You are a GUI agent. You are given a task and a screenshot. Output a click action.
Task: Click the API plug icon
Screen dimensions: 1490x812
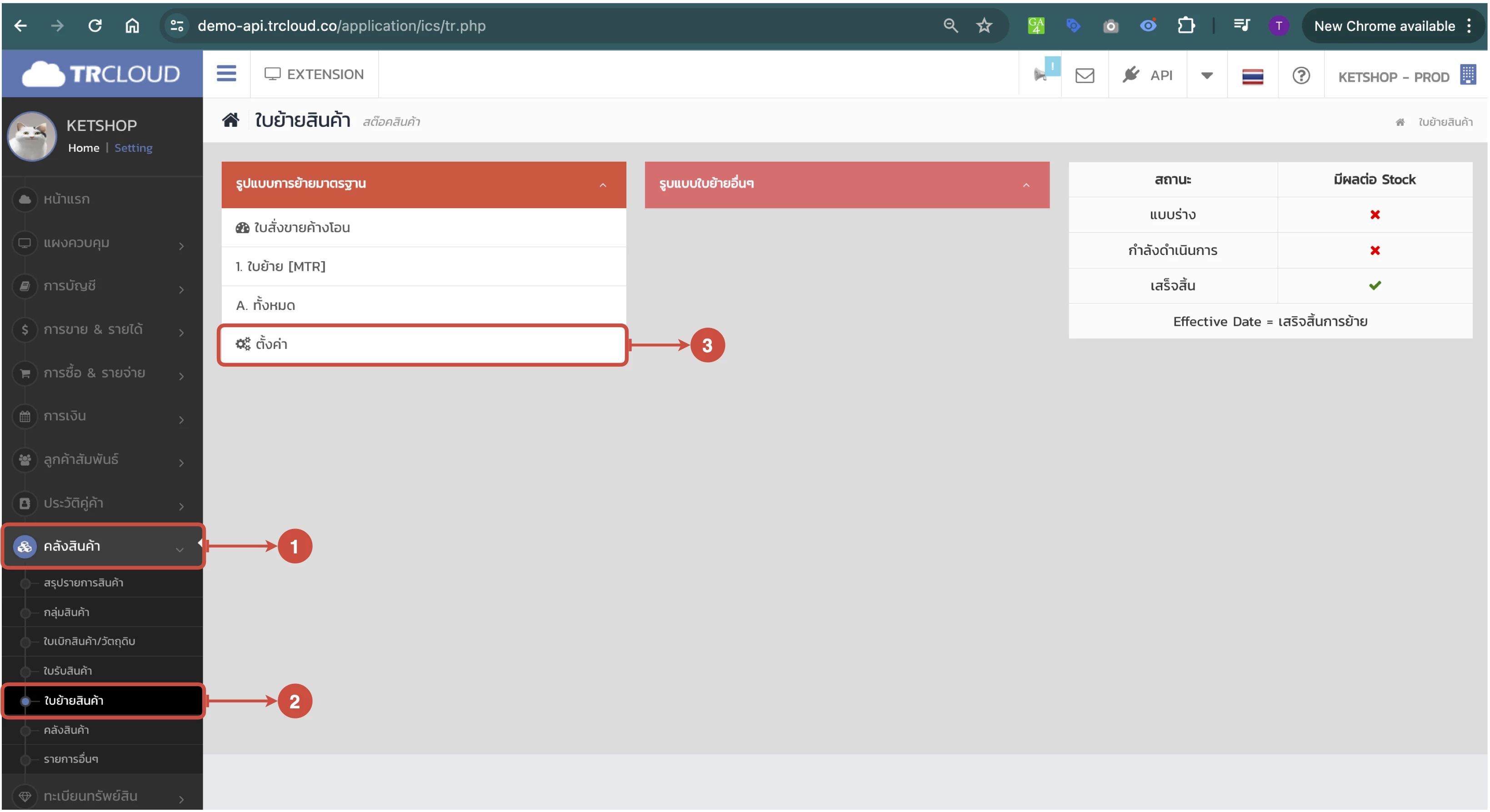[1131, 75]
